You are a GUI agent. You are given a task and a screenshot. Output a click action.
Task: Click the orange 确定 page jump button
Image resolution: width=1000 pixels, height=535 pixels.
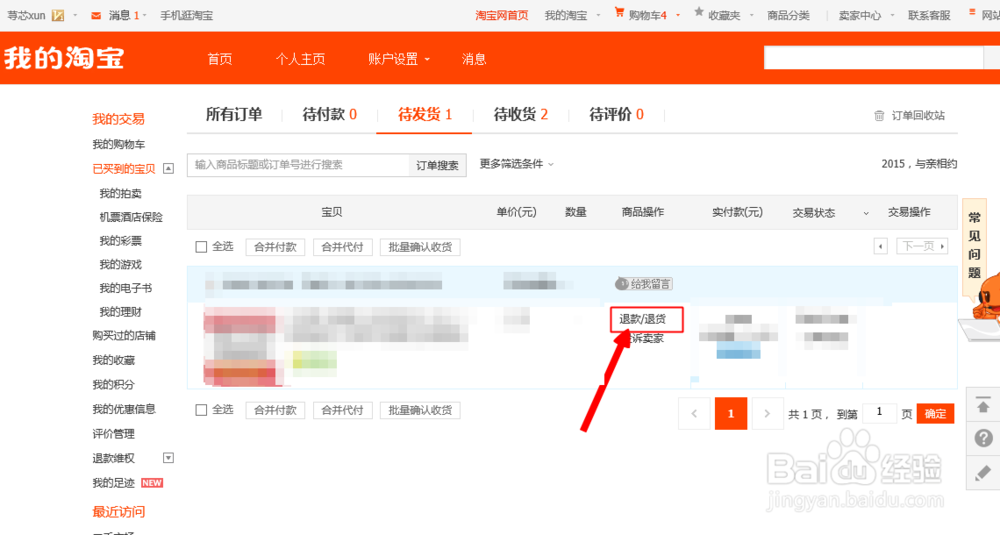tap(936, 414)
